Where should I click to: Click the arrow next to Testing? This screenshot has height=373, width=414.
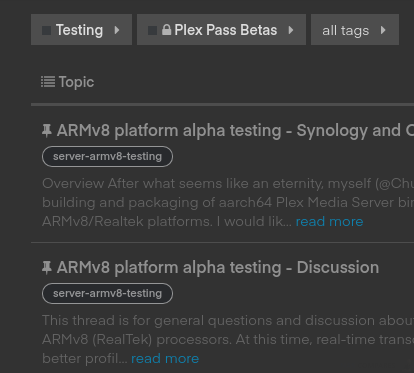pos(117,30)
